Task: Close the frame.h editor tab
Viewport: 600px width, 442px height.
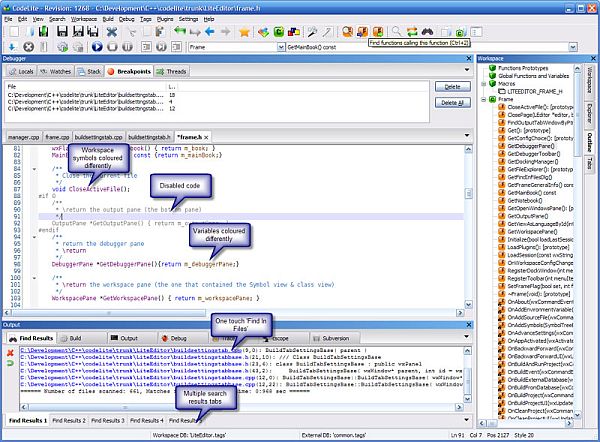Action: click(206, 137)
